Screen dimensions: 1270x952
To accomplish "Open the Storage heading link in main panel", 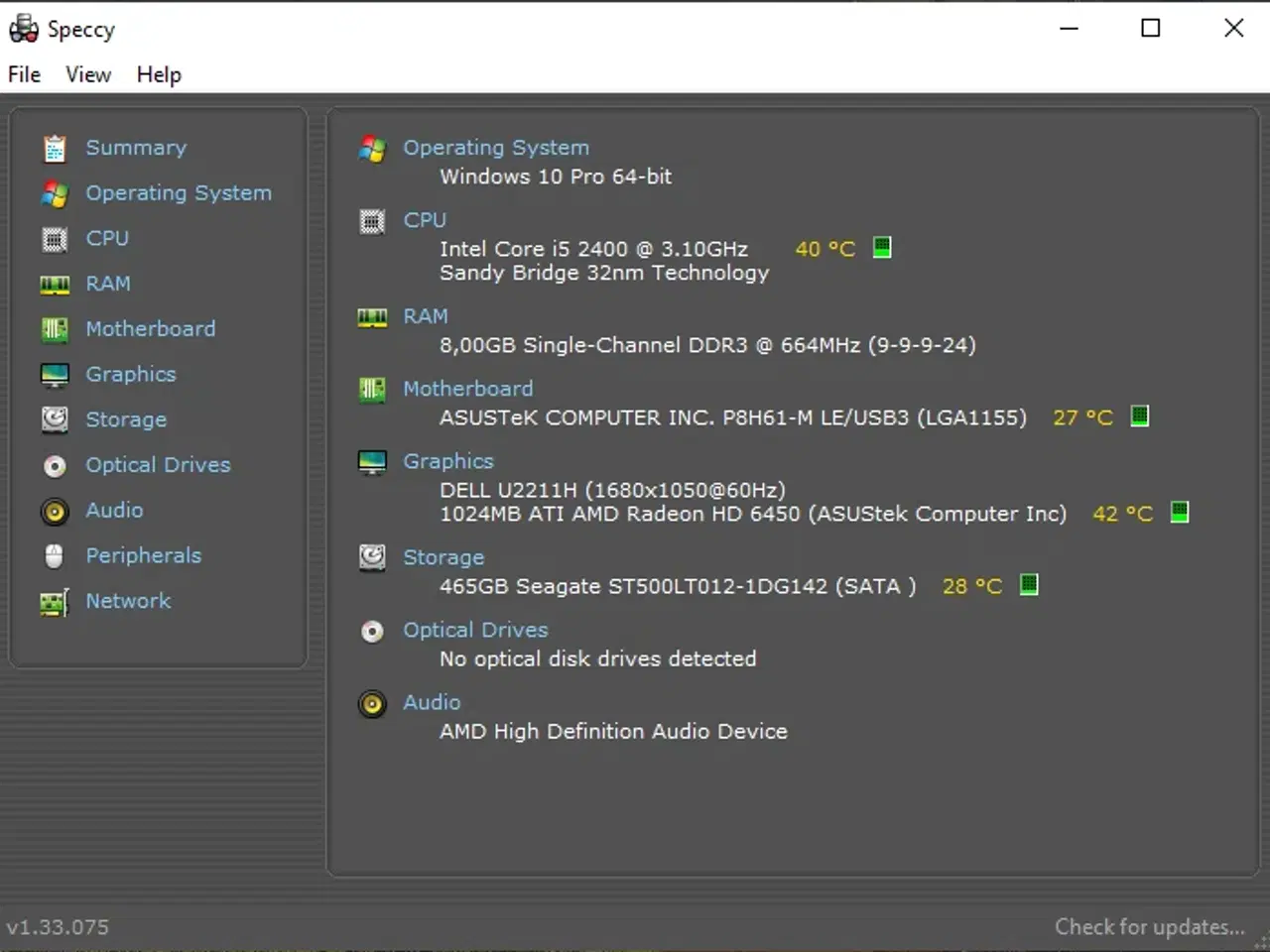I will click(x=444, y=557).
